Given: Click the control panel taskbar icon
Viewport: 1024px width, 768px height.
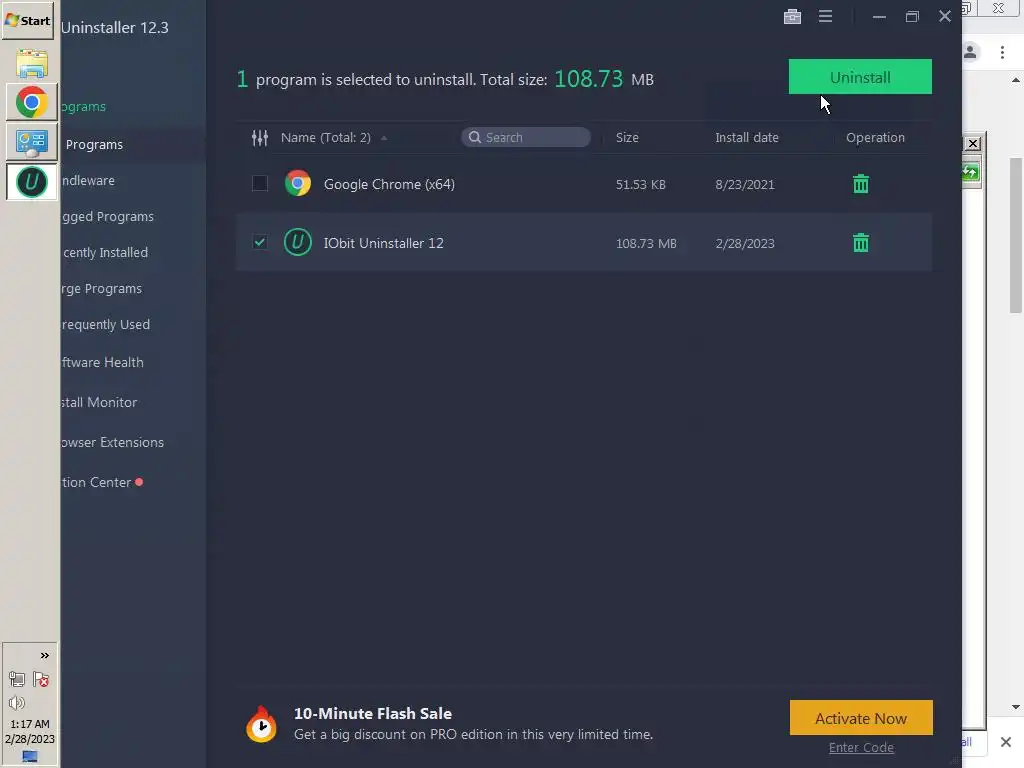Looking at the screenshot, I should 31,142.
